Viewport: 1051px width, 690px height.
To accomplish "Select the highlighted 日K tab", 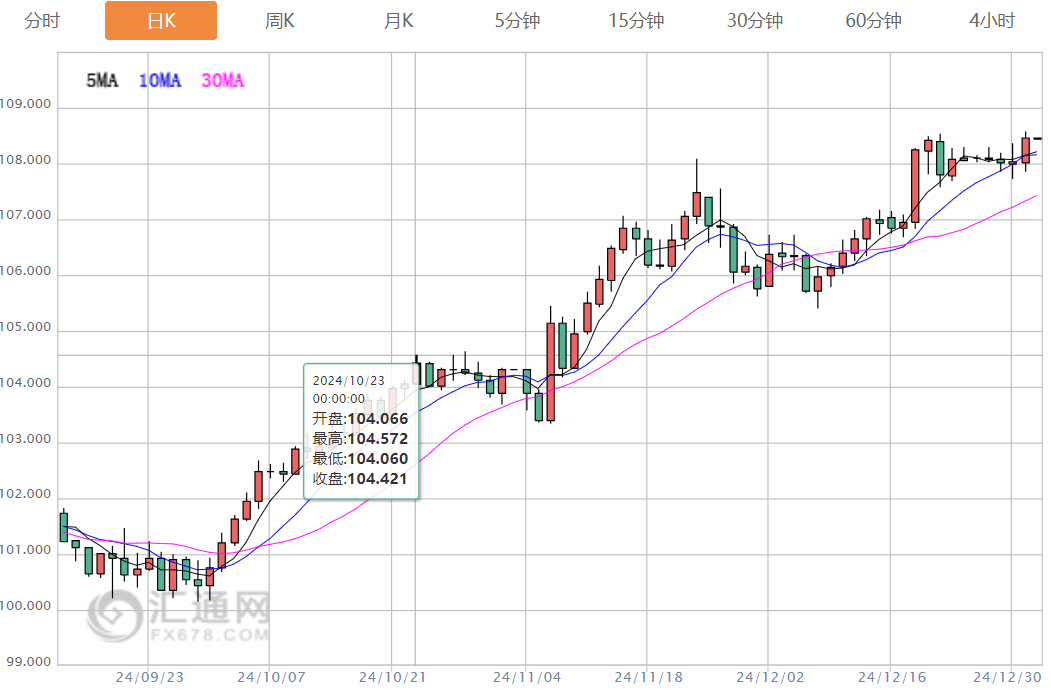I will [161, 21].
